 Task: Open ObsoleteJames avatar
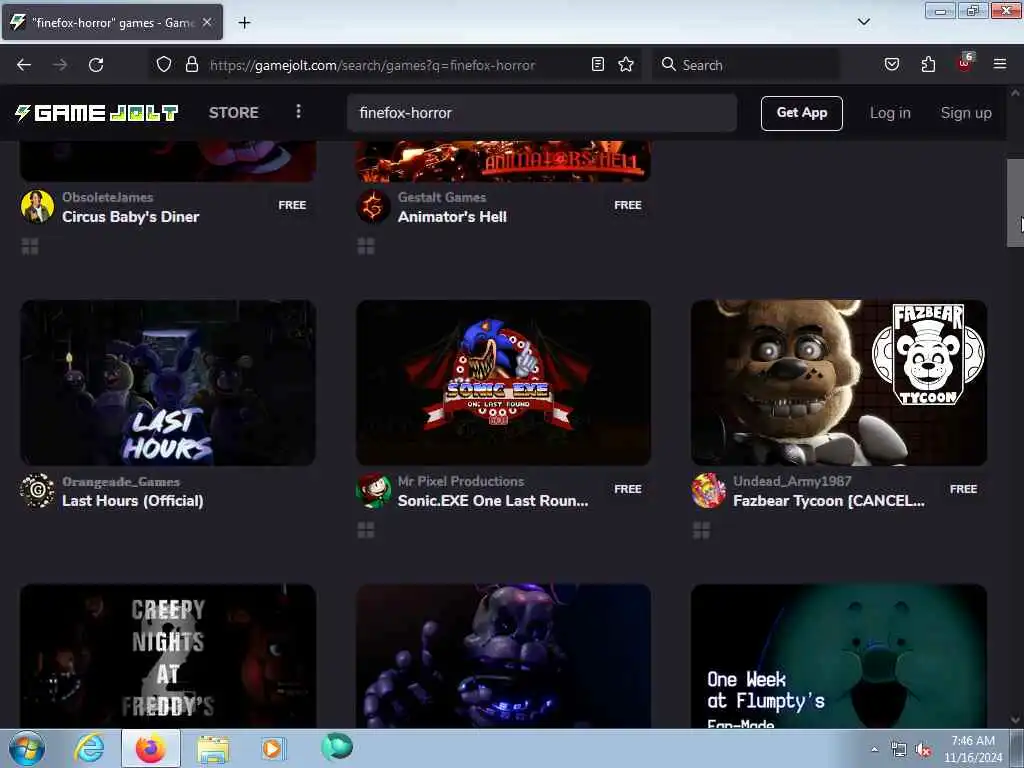tap(37, 206)
